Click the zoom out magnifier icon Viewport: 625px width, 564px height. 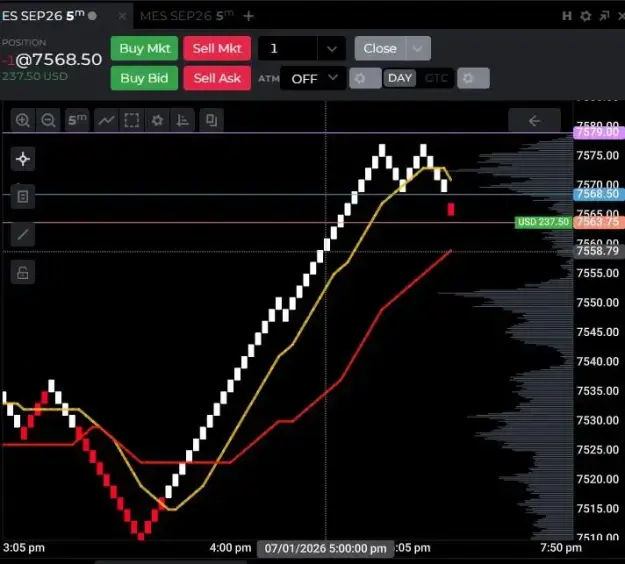tap(48, 120)
